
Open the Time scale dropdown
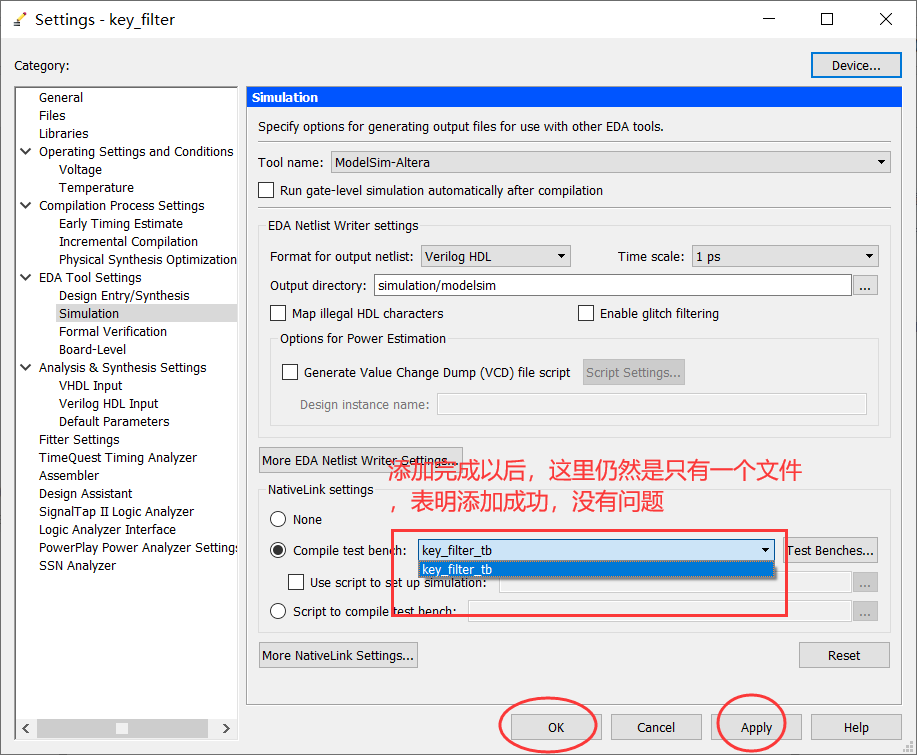tap(785, 256)
